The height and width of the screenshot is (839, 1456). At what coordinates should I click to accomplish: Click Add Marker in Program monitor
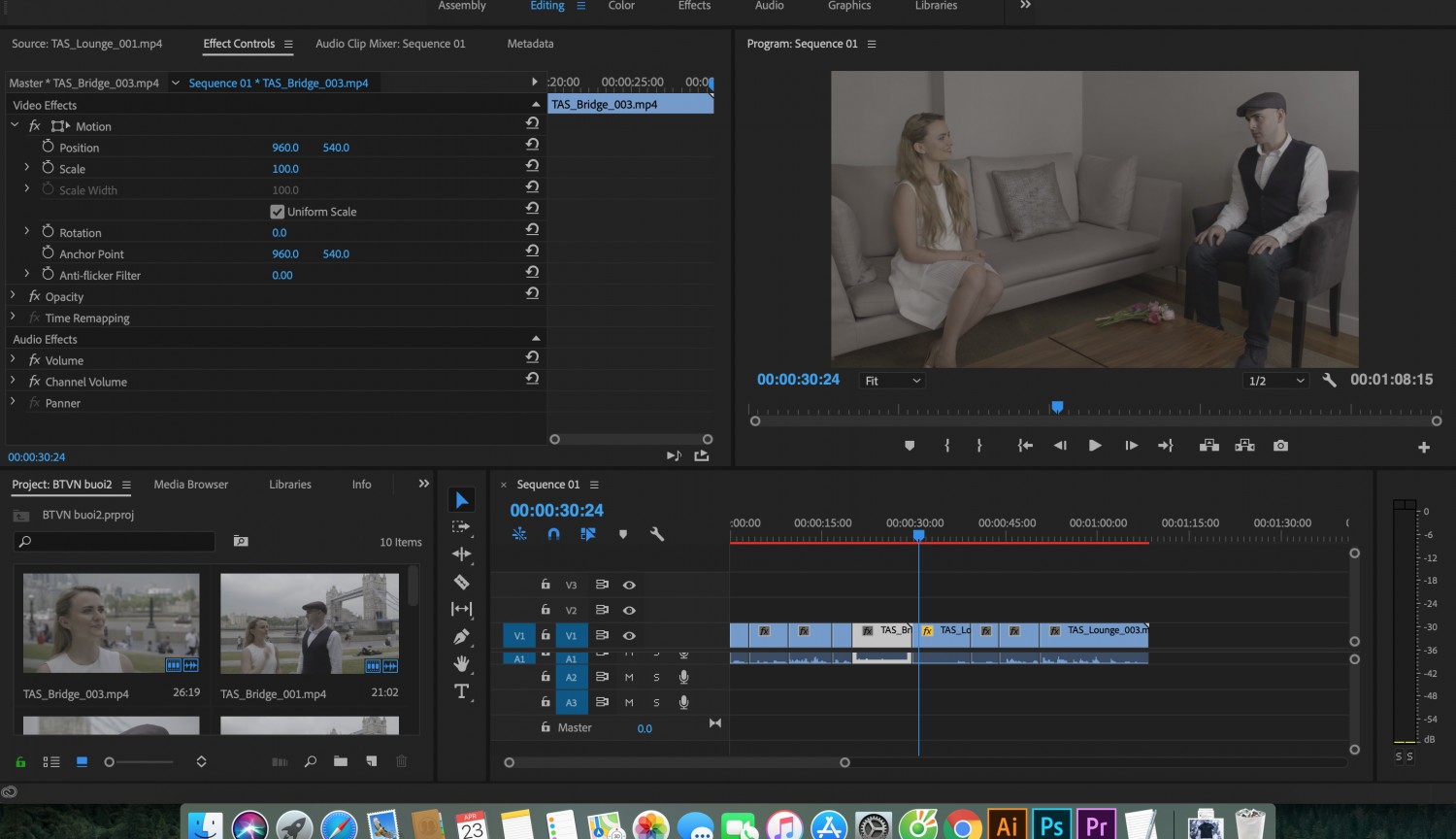[910, 446]
